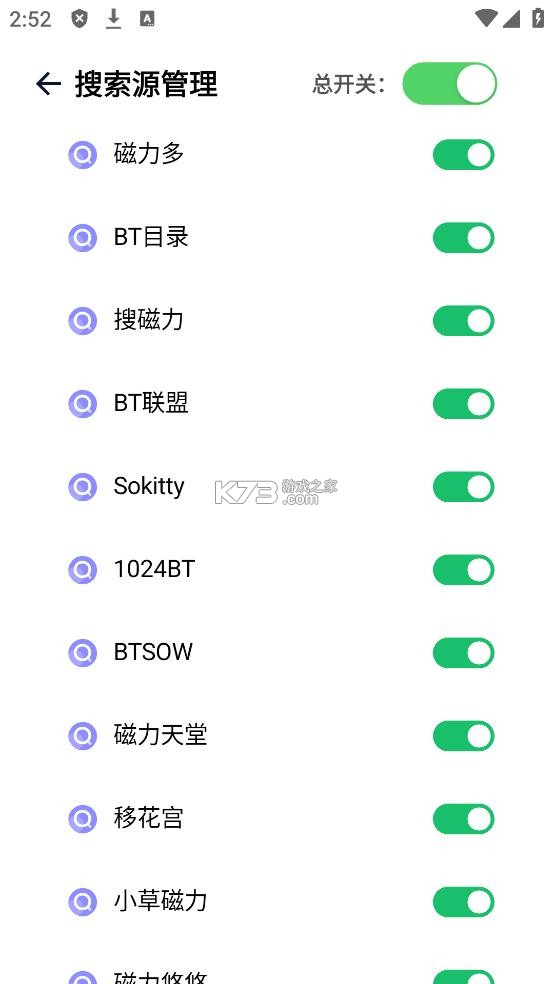The image size is (554, 984).
Task: Toggle the Sokitty source switch
Action: click(x=464, y=487)
